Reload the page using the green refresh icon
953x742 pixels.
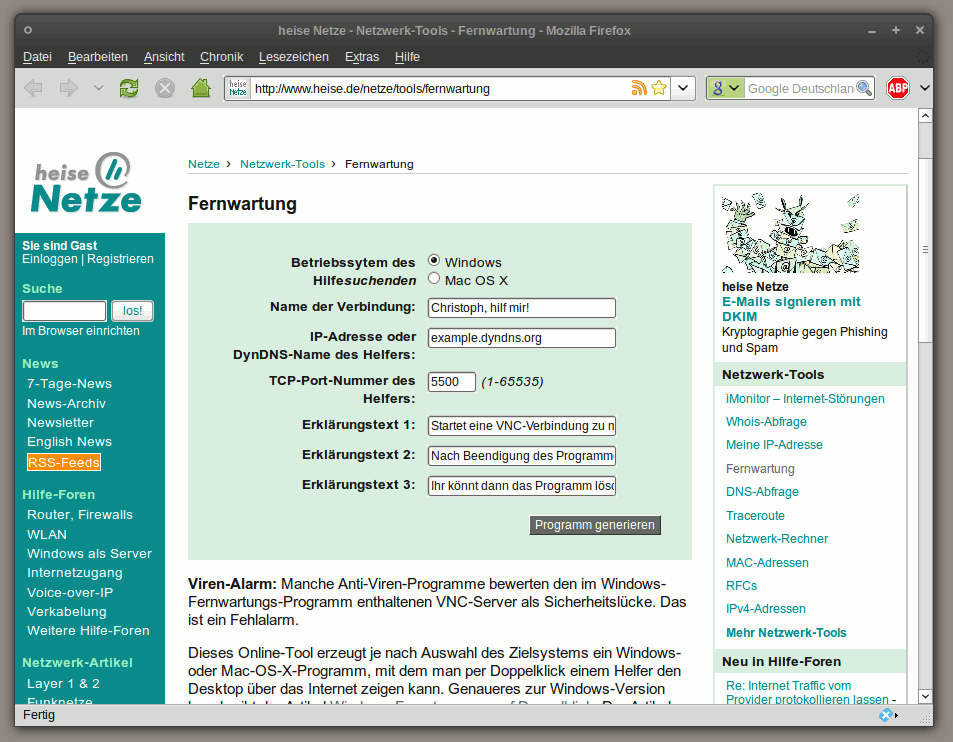point(128,88)
